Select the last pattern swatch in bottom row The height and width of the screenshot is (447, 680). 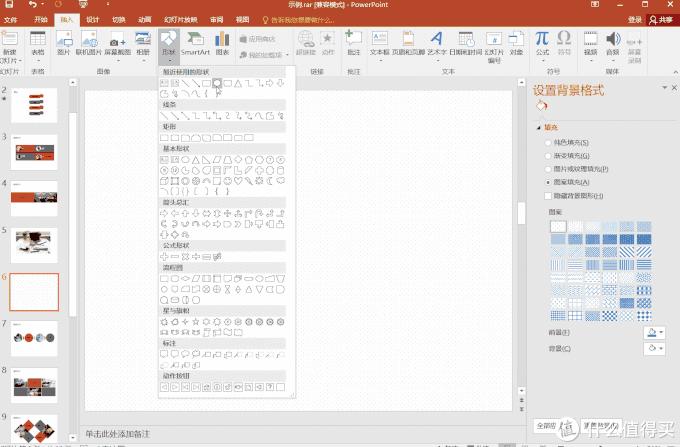pyautogui.click(x=644, y=316)
